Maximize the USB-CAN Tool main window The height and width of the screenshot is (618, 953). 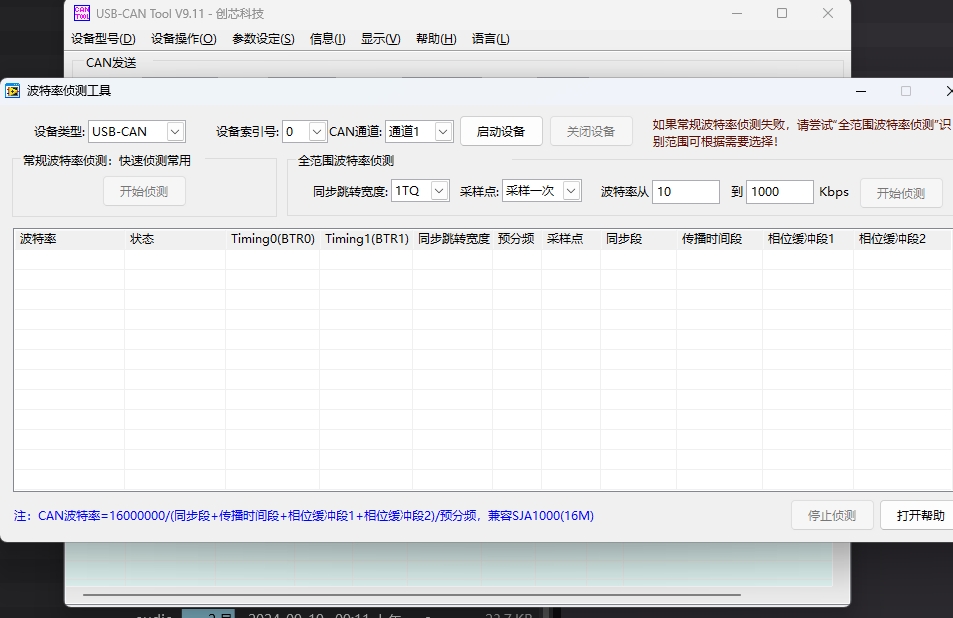782,13
